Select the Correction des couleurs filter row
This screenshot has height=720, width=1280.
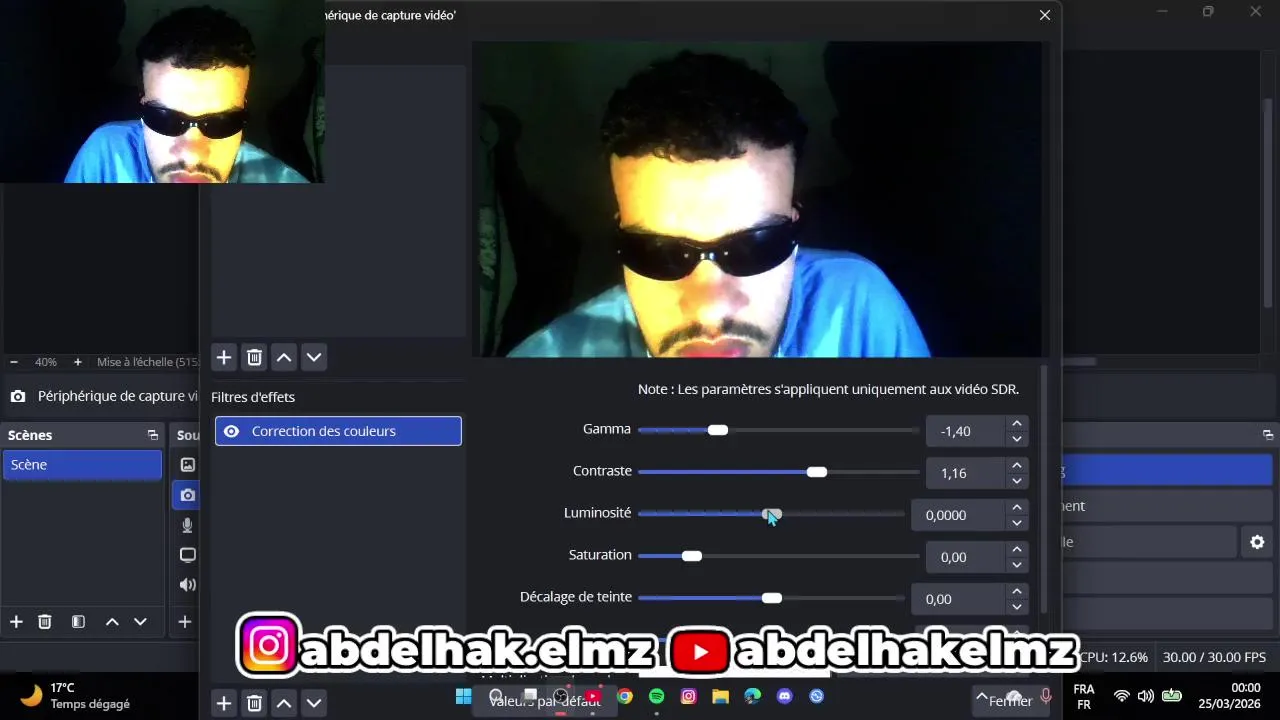point(338,431)
